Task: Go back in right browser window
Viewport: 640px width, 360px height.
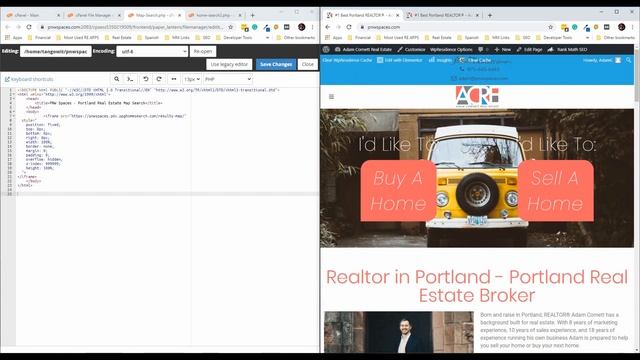Action: (327, 27)
